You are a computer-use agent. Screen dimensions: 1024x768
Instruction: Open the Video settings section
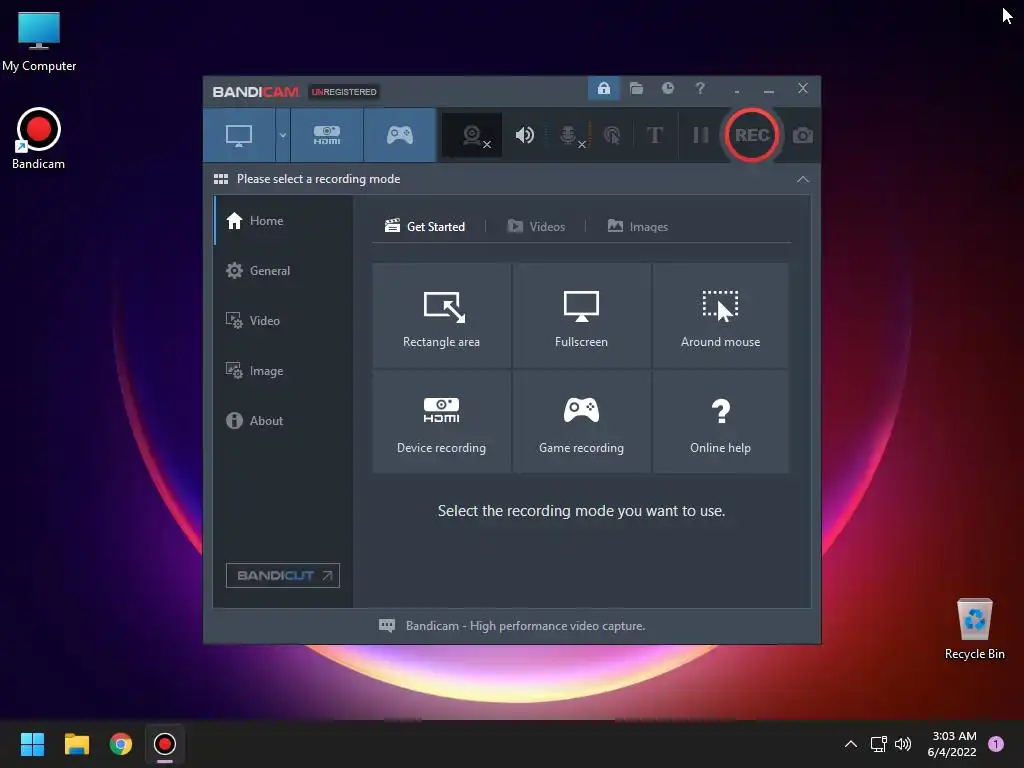click(283, 321)
